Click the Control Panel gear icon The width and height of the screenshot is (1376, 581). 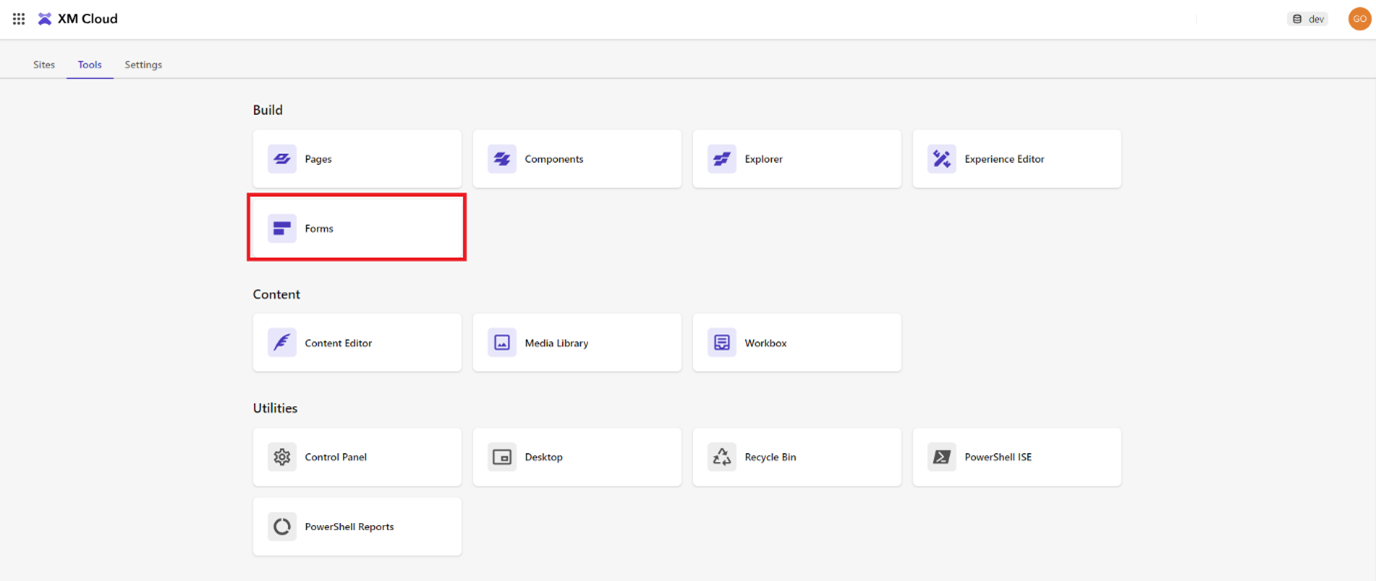tap(282, 457)
